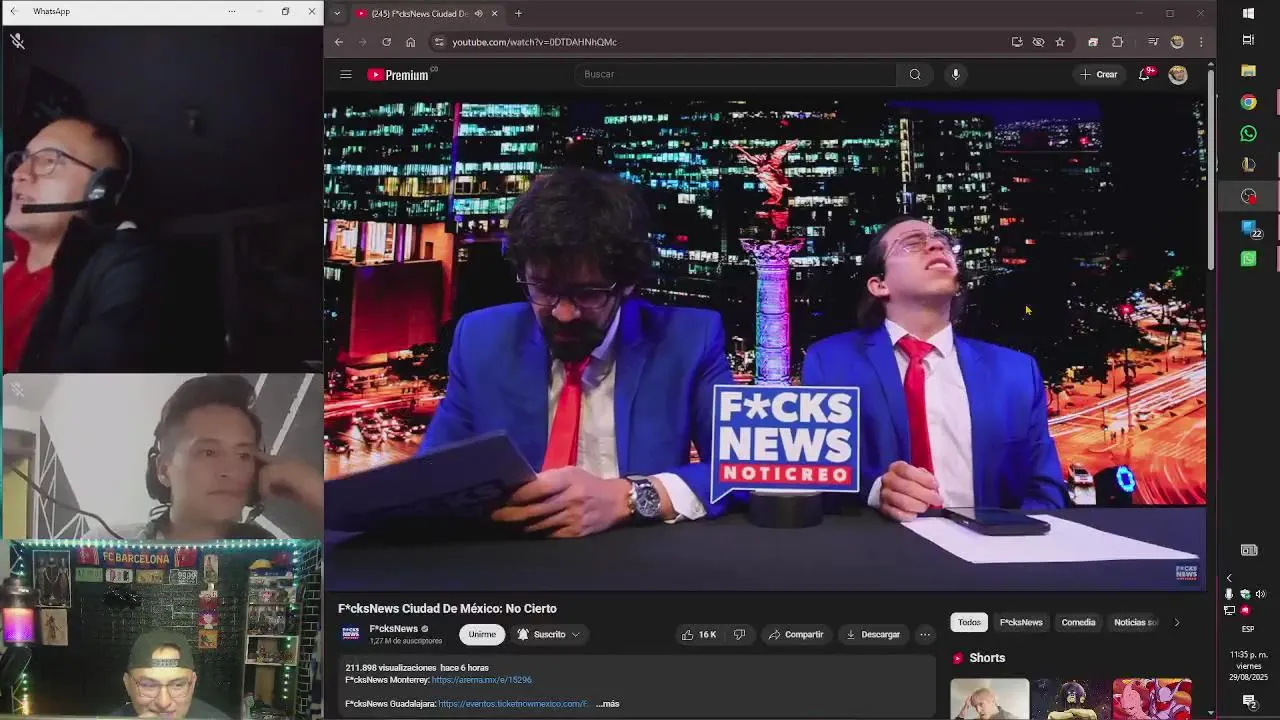Select the Comedia filter chip
Viewport: 1280px width, 720px height.
(x=1078, y=622)
